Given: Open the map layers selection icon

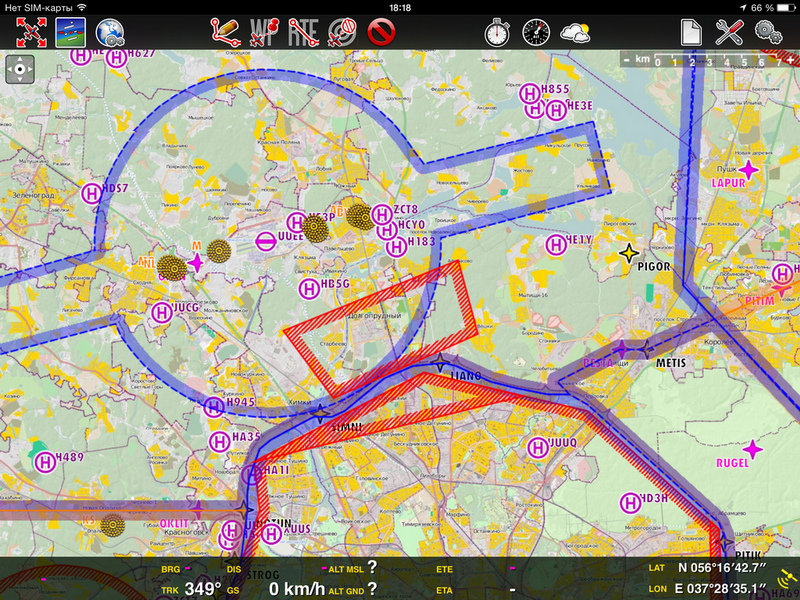Looking at the screenshot, I should (69, 33).
